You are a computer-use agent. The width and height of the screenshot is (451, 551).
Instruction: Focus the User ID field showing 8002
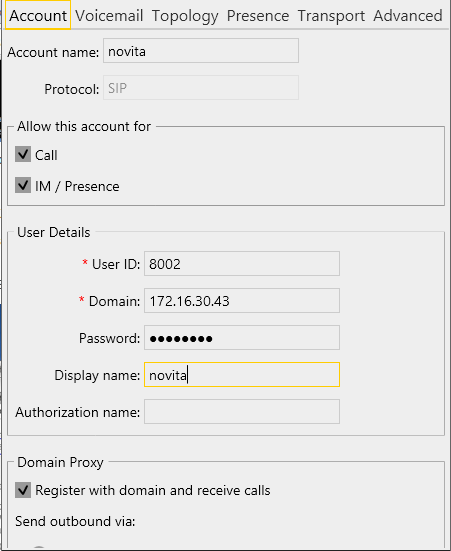[242, 264]
